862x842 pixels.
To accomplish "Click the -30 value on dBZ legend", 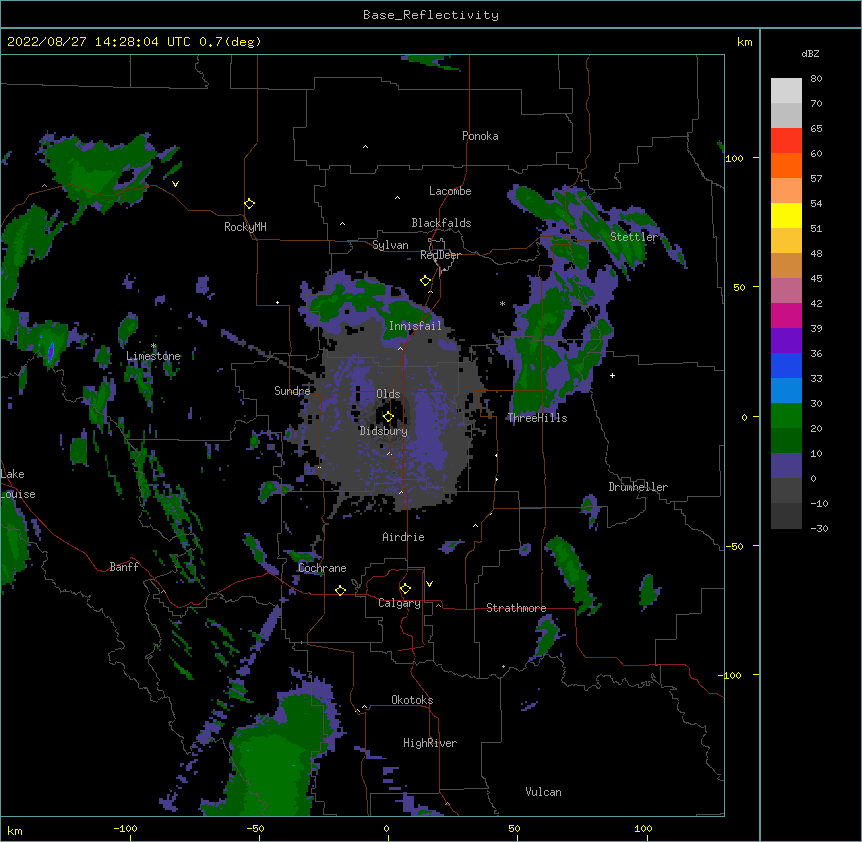I will [819, 529].
